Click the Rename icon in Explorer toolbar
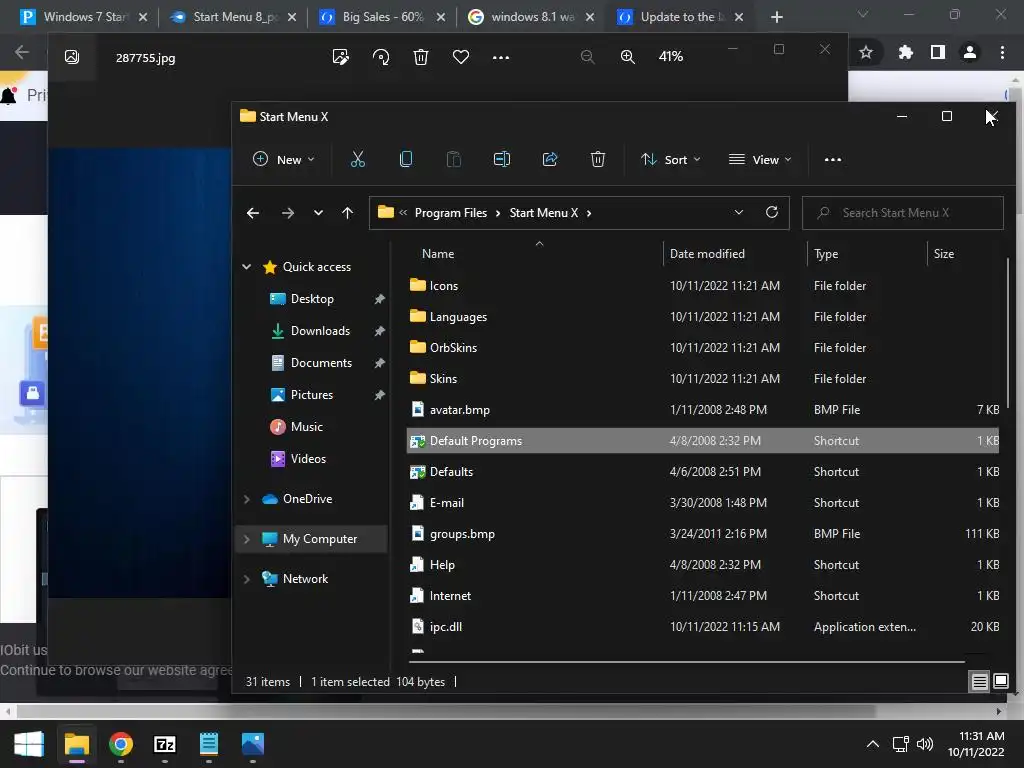 502,159
